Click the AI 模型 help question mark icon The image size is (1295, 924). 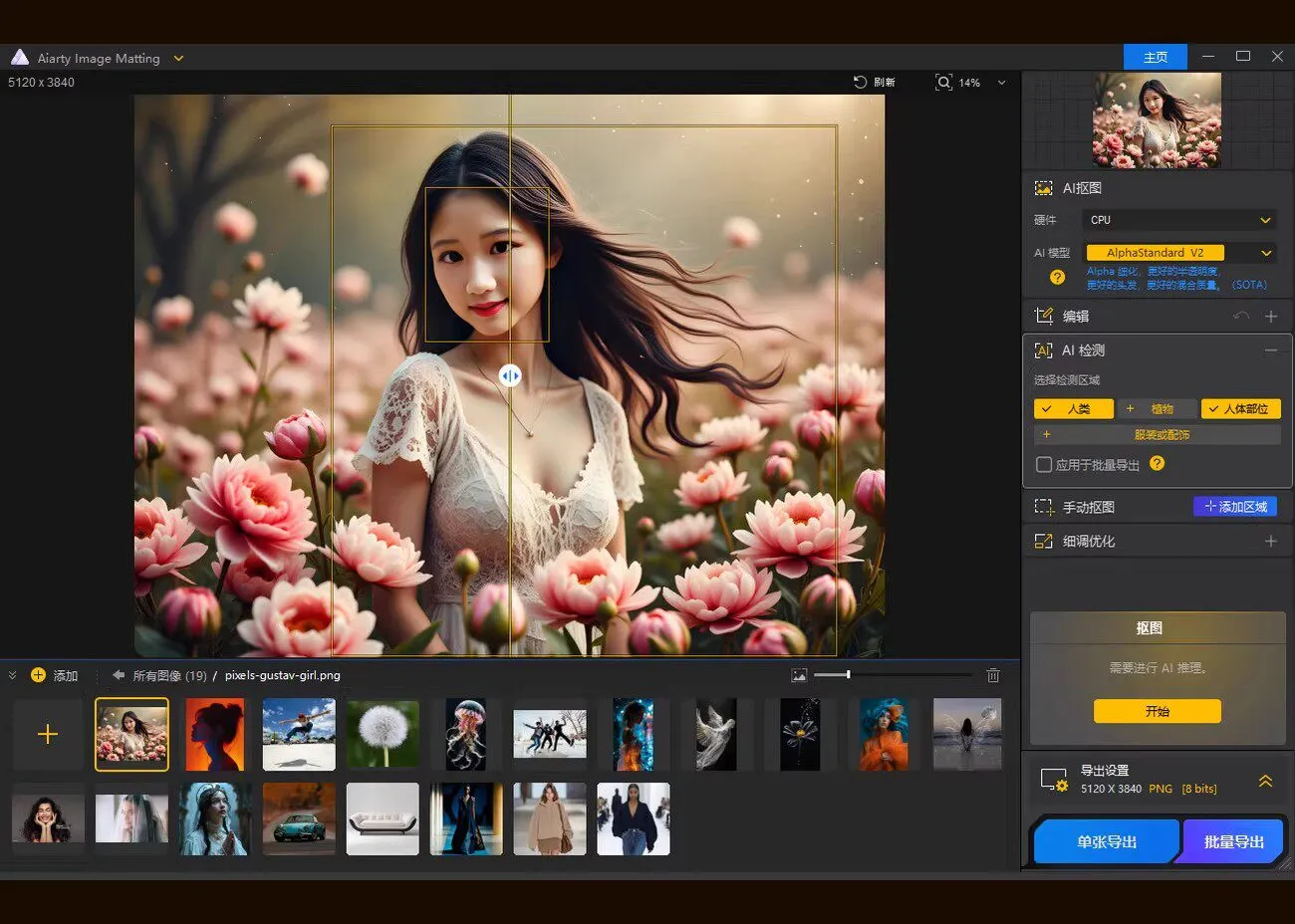pos(1056,278)
